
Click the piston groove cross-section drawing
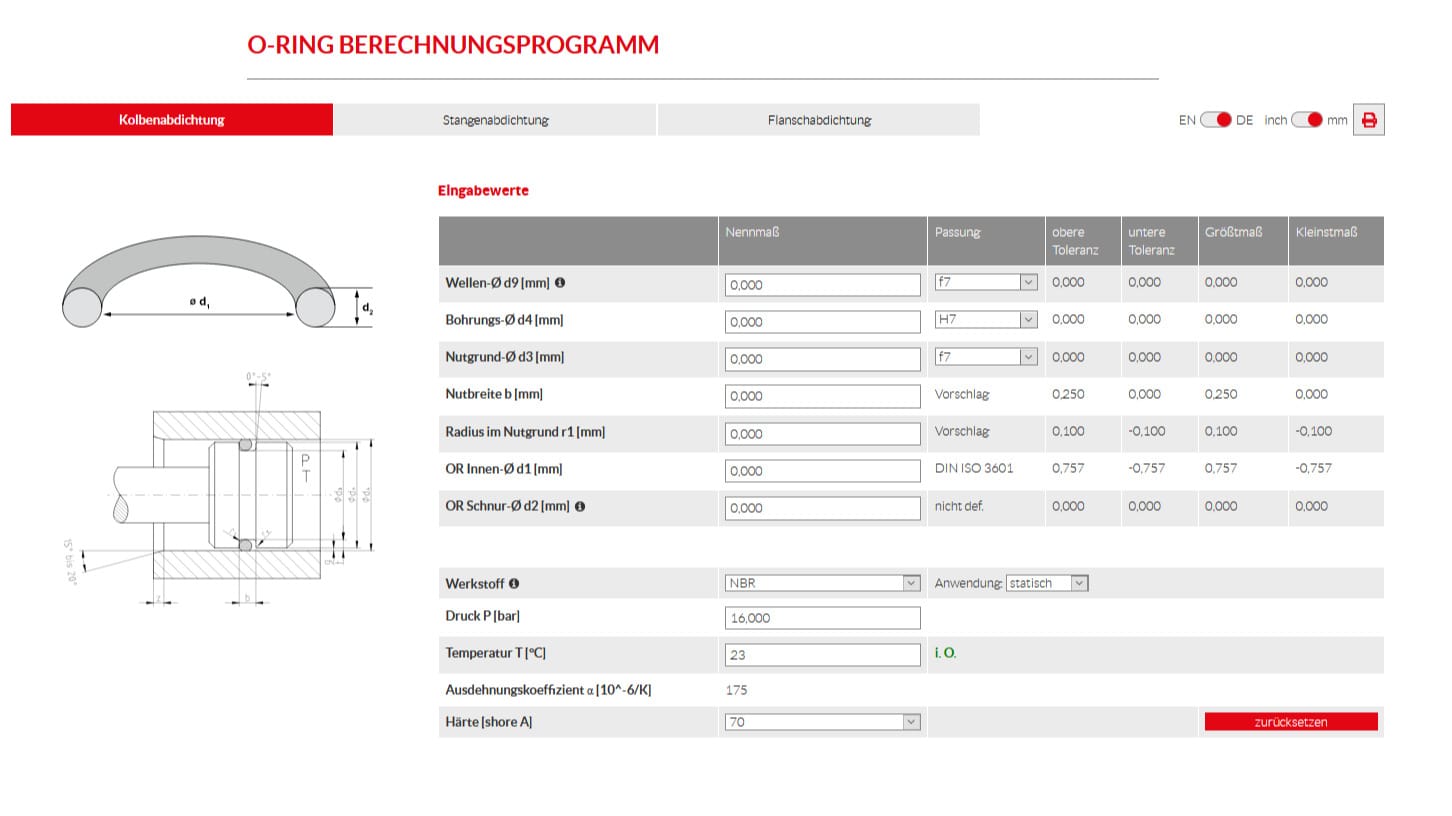[x=218, y=490]
